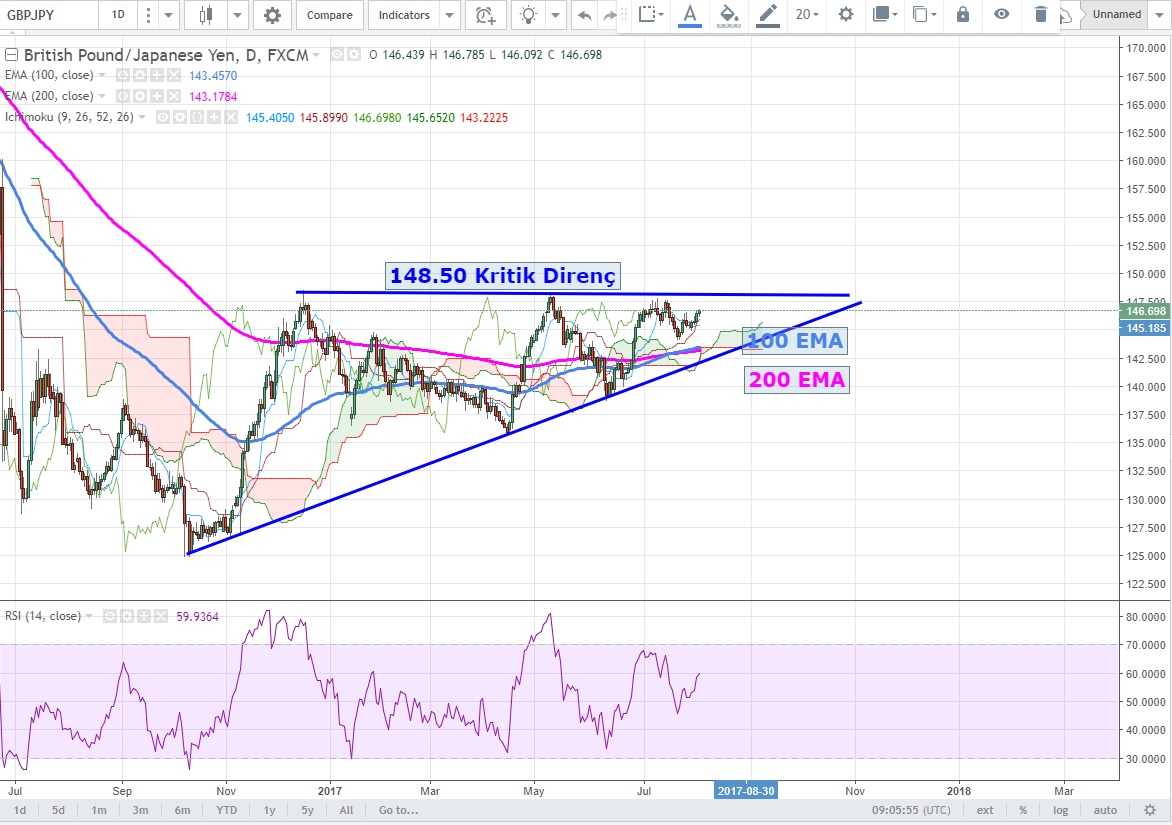Click the paint bucket background fill
The height and width of the screenshot is (825, 1172).
click(729, 14)
